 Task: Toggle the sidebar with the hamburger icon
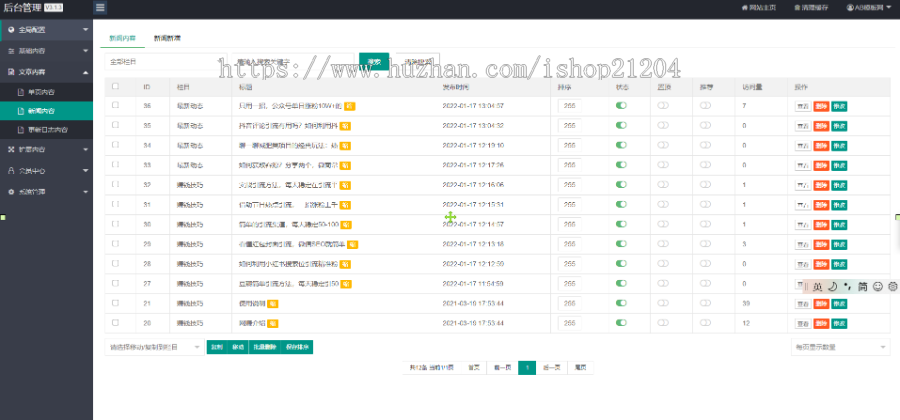pos(100,7)
